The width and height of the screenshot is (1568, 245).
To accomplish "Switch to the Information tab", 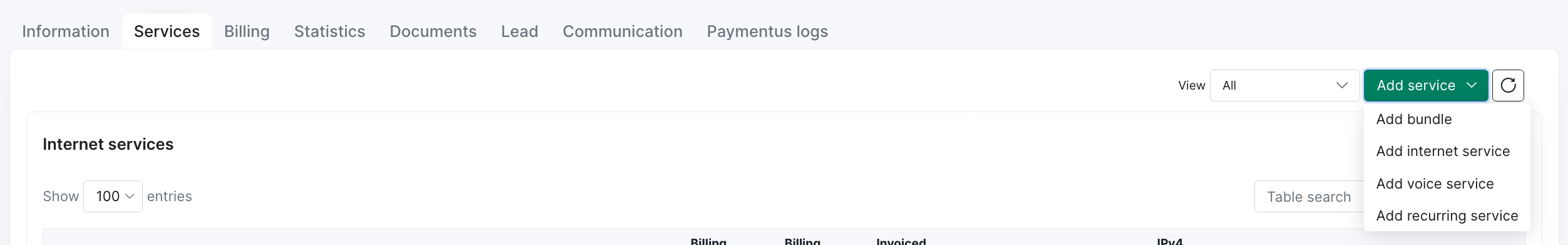I will pos(66,31).
